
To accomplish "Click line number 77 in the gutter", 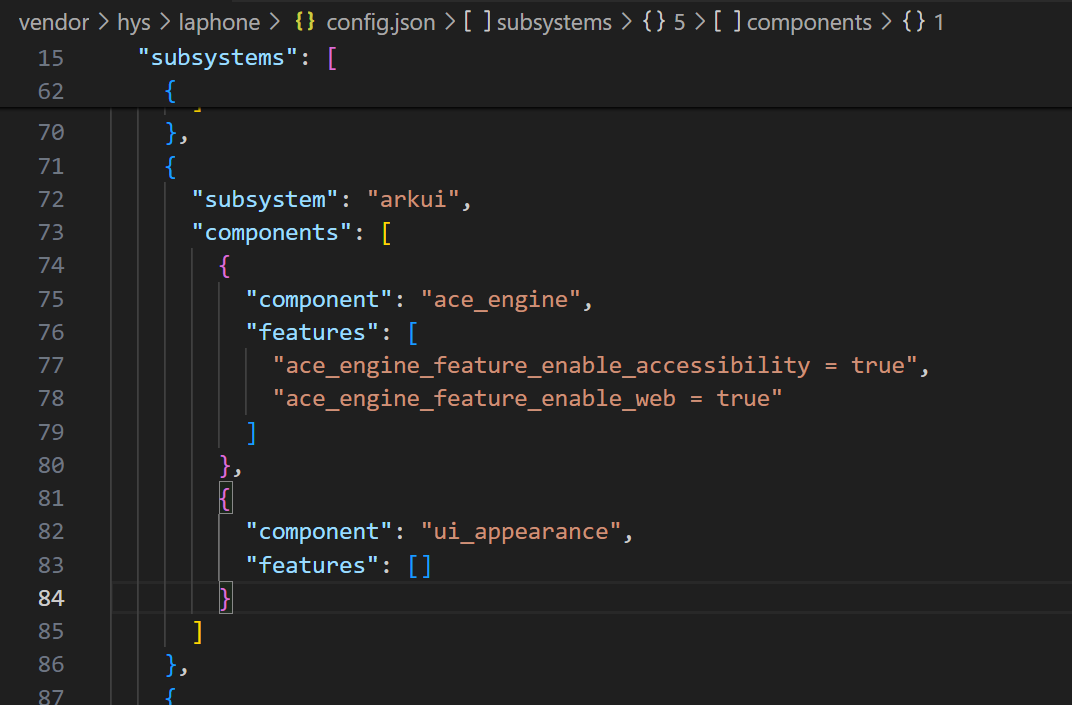I will point(51,365).
